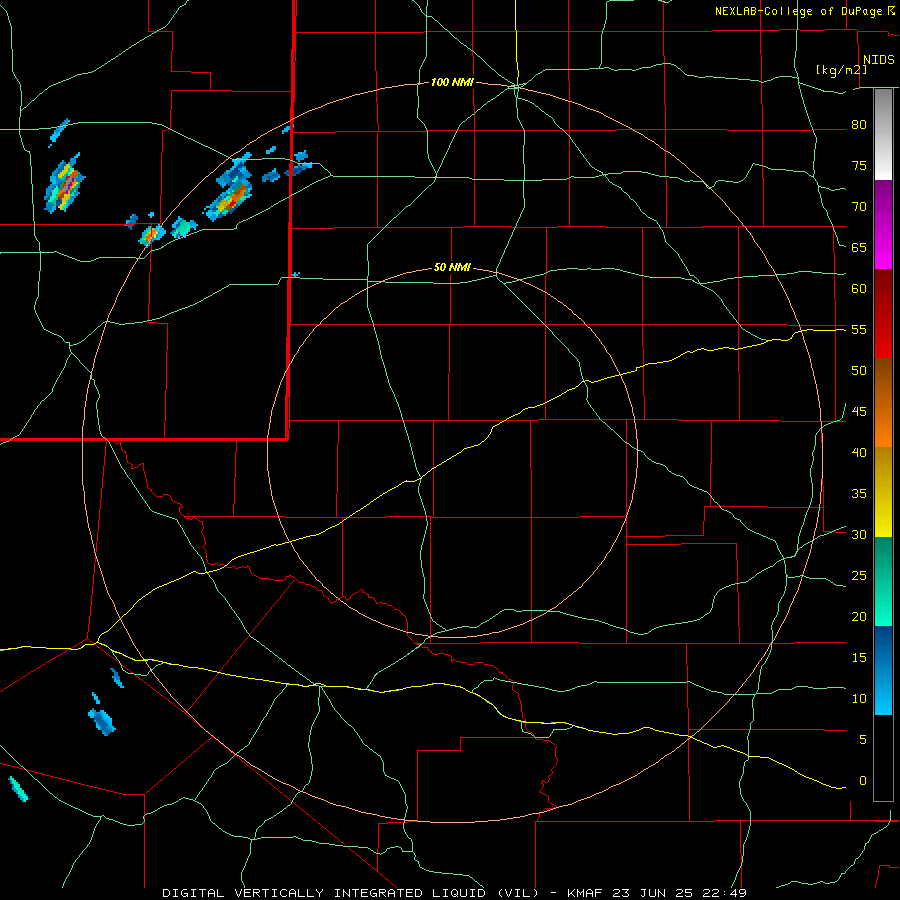The image size is (900, 900).
Task: Click the 25 value on color scale
Action: tap(859, 576)
